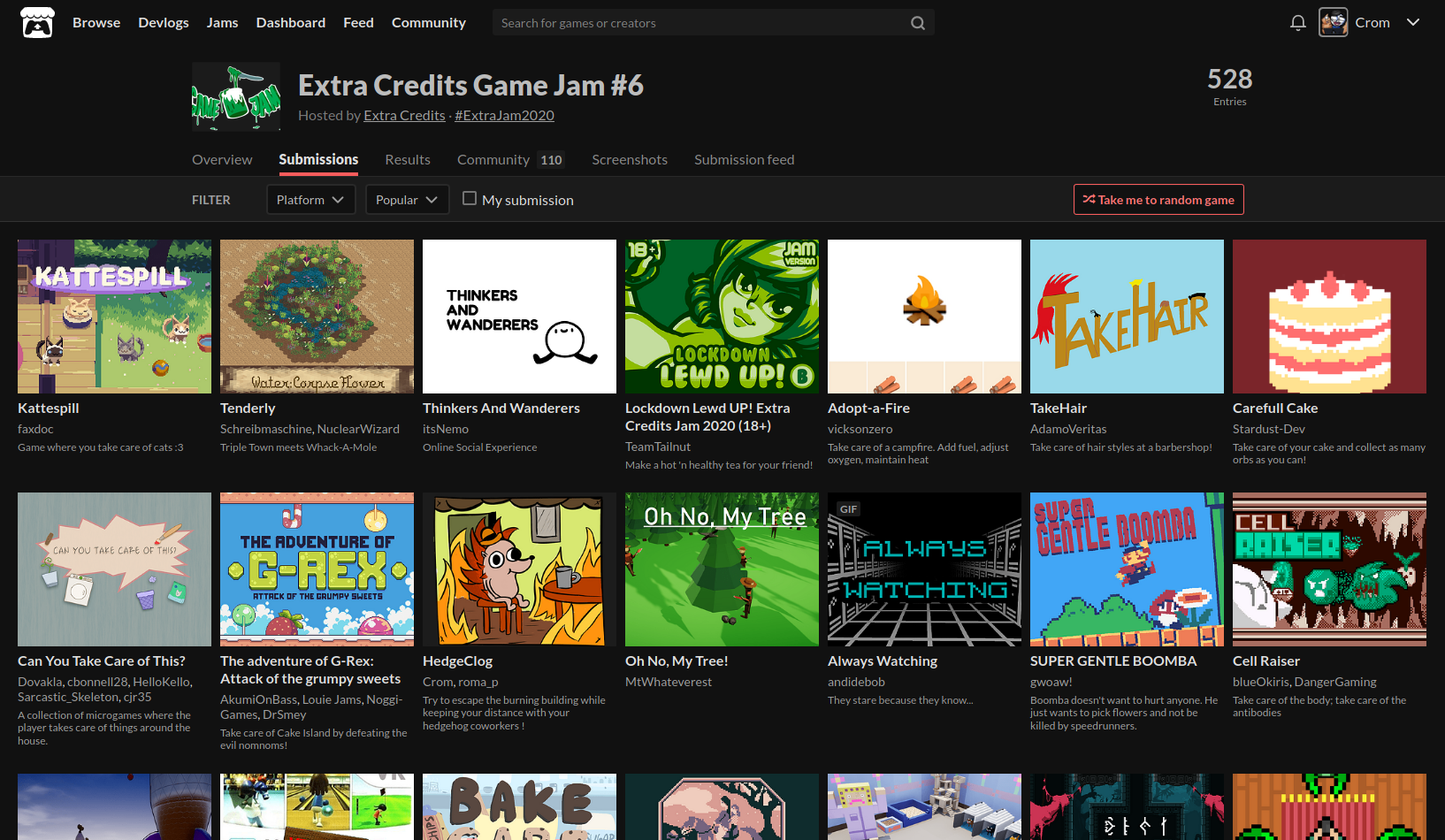Click the TakeHair title link
The width and height of the screenshot is (1445, 840).
pyautogui.click(x=1059, y=409)
